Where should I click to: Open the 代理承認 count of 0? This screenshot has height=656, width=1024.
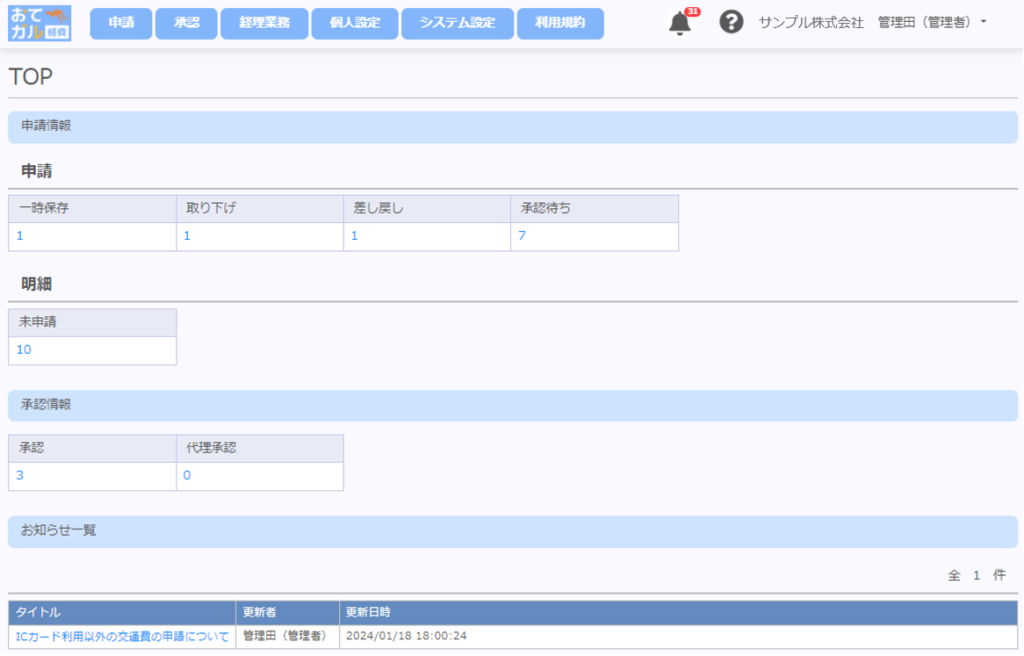(x=187, y=476)
